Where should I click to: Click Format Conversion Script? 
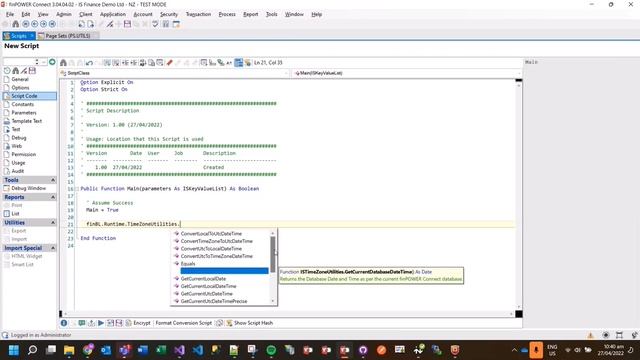point(184,323)
